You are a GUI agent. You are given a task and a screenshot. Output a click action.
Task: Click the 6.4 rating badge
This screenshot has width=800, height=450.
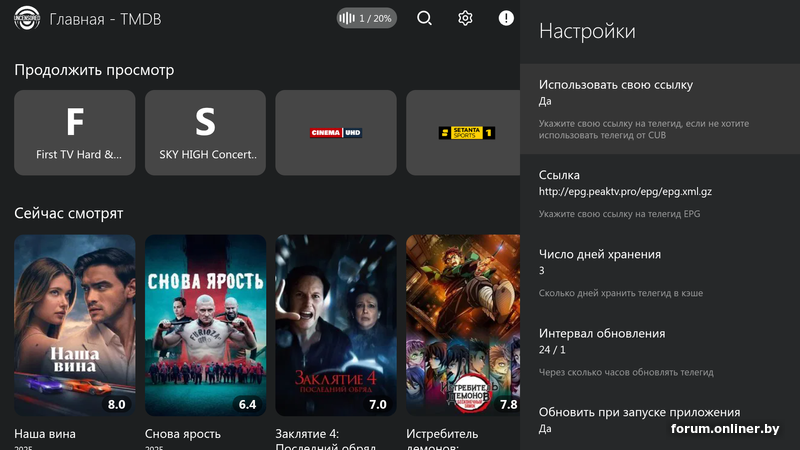point(247,404)
